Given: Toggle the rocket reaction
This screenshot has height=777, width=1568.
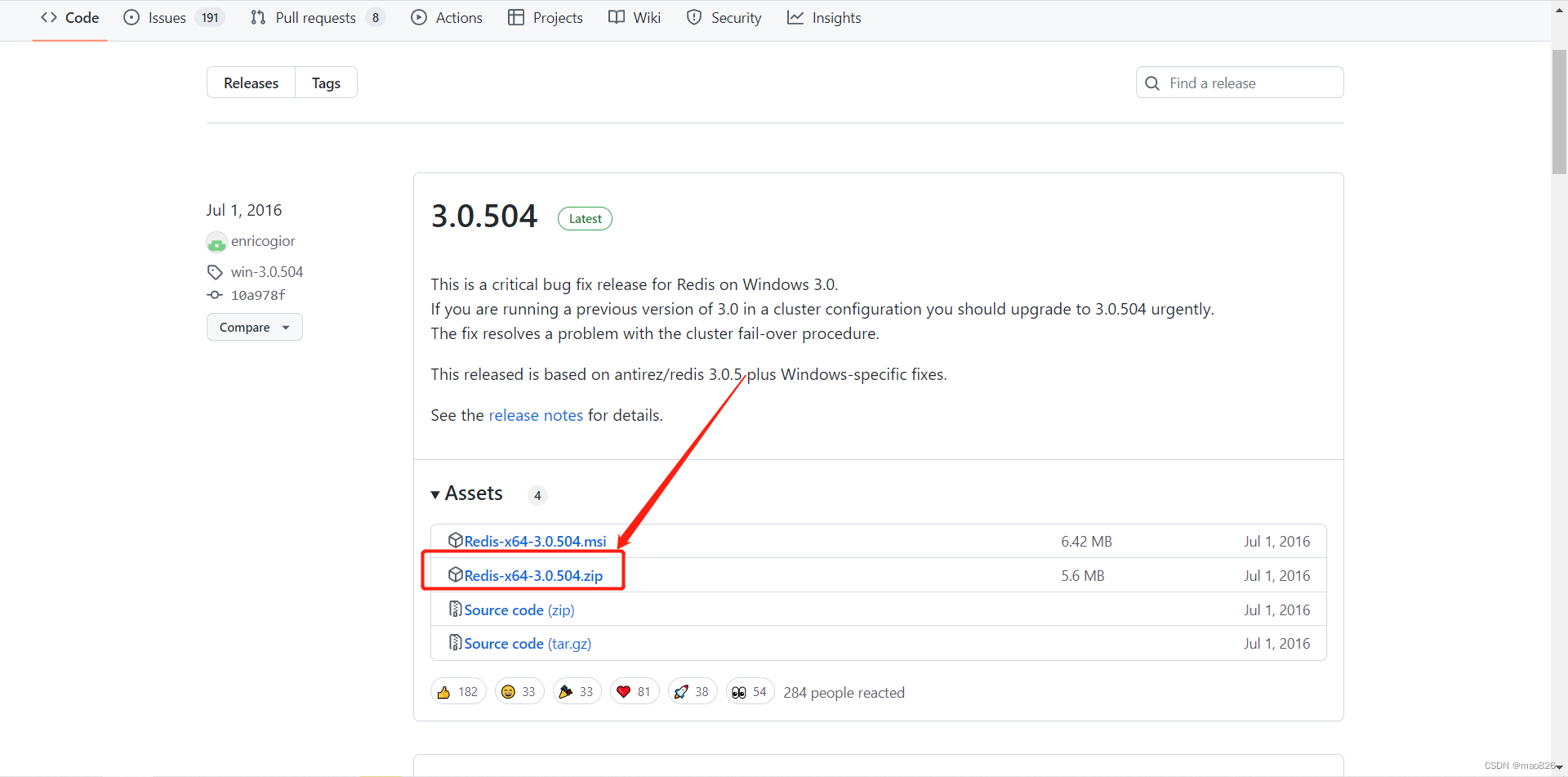Looking at the screenshot, I should pos(692,690).
